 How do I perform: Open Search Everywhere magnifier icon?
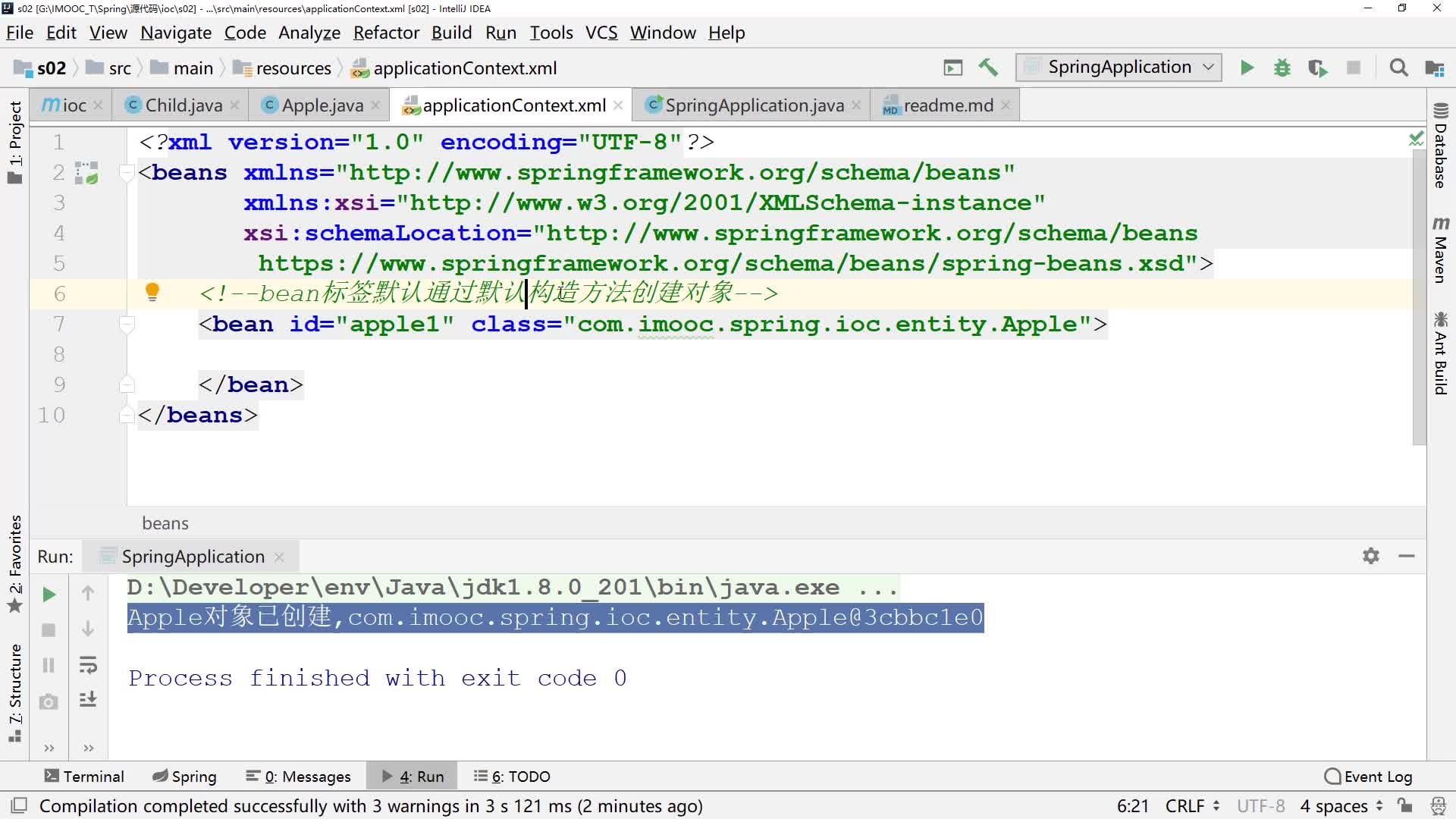pos(1398,67)
